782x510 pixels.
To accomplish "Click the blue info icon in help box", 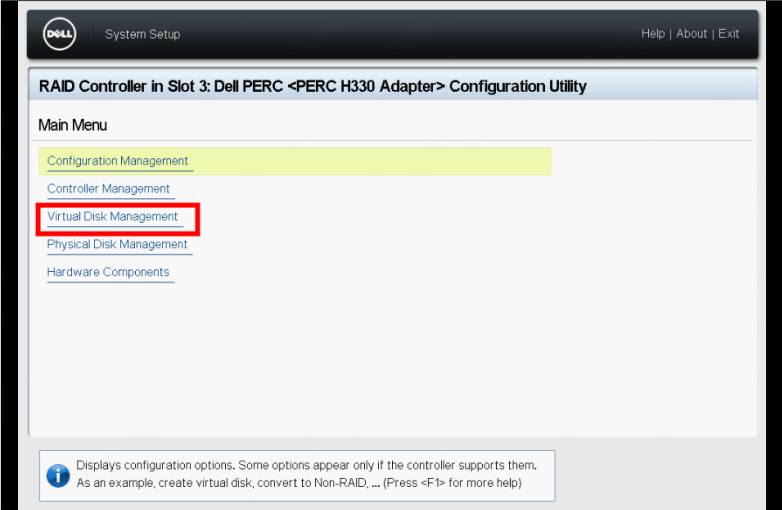I will [58, 476].
